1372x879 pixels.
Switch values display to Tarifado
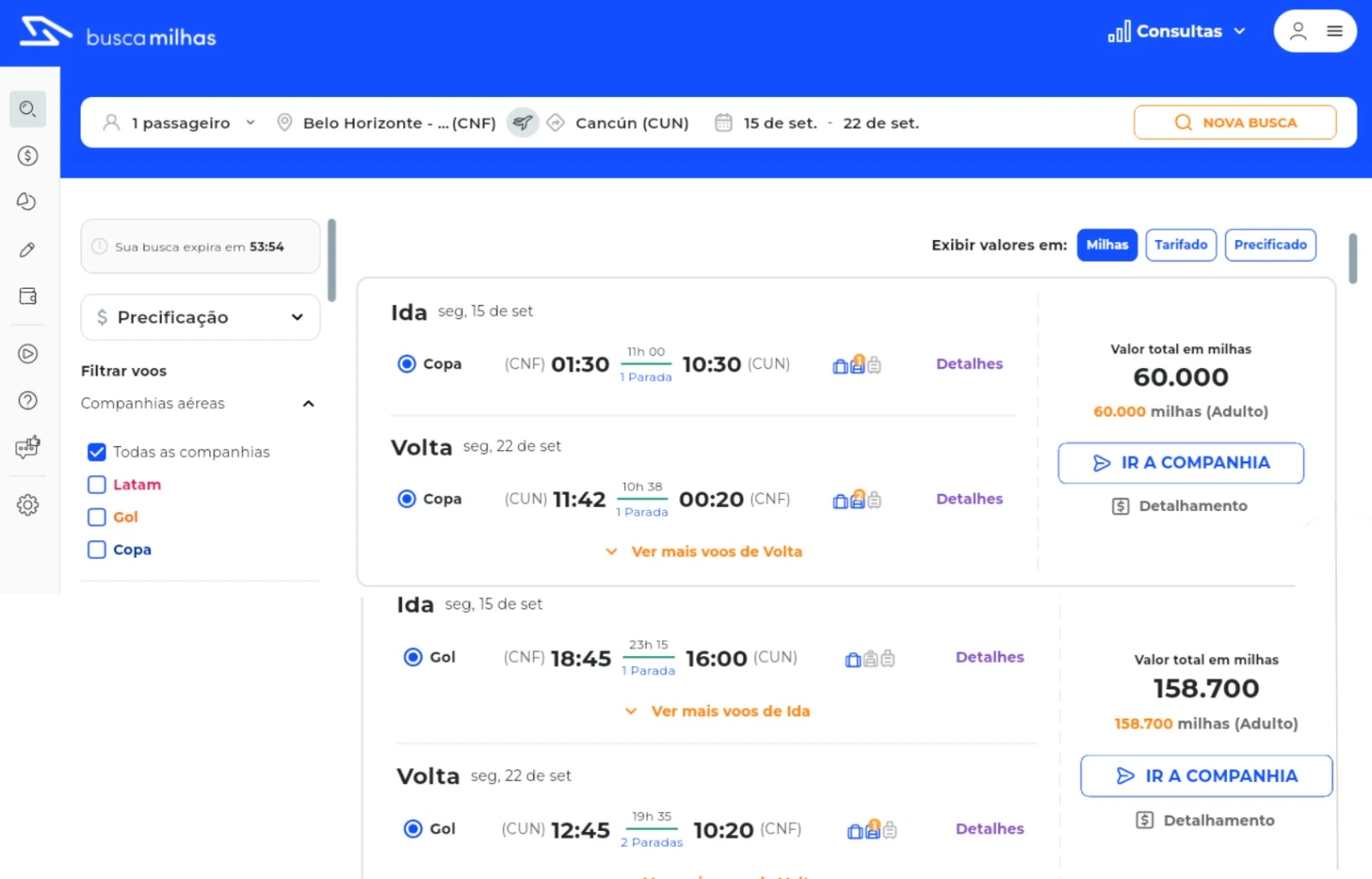tap(1181, 245)
